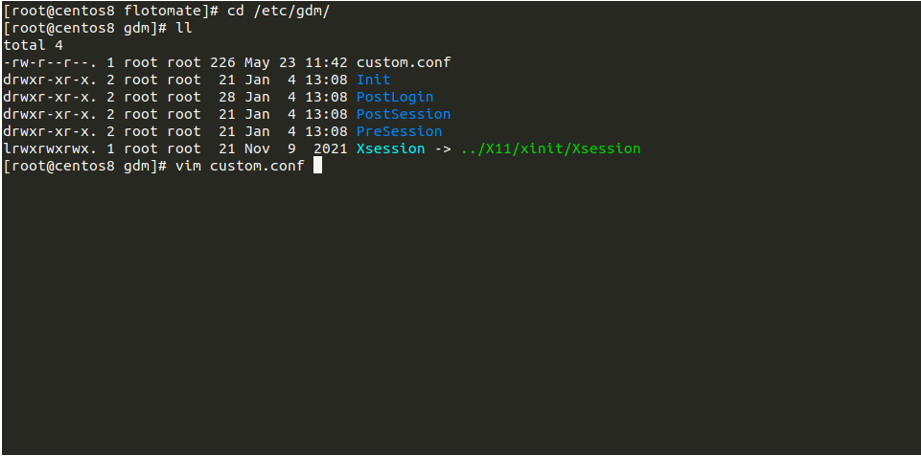Click the 'cd /etc/gdm/' command text

270,10
